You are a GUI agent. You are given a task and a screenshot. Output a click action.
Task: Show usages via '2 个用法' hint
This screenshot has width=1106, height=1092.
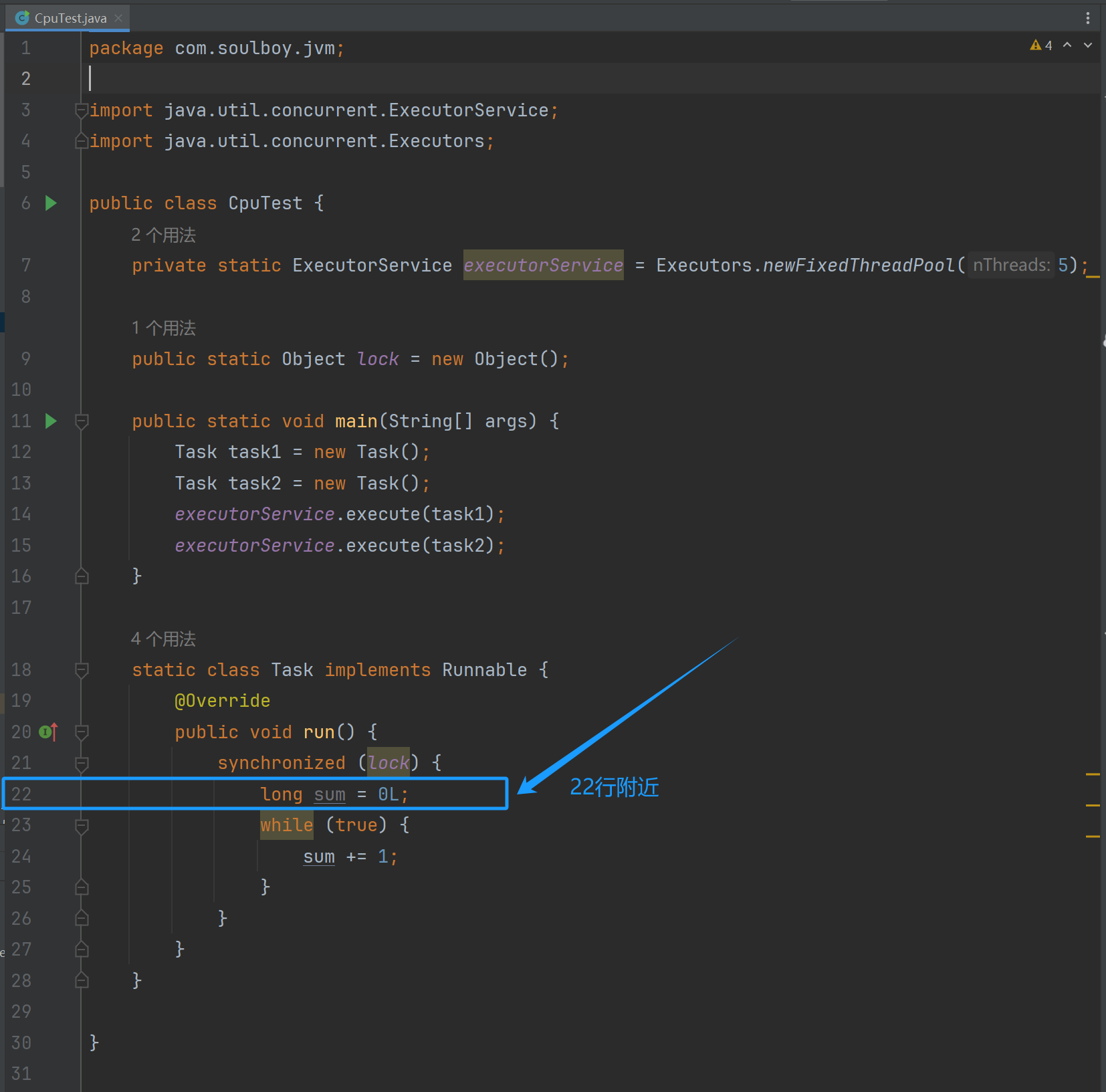(164, 235)
